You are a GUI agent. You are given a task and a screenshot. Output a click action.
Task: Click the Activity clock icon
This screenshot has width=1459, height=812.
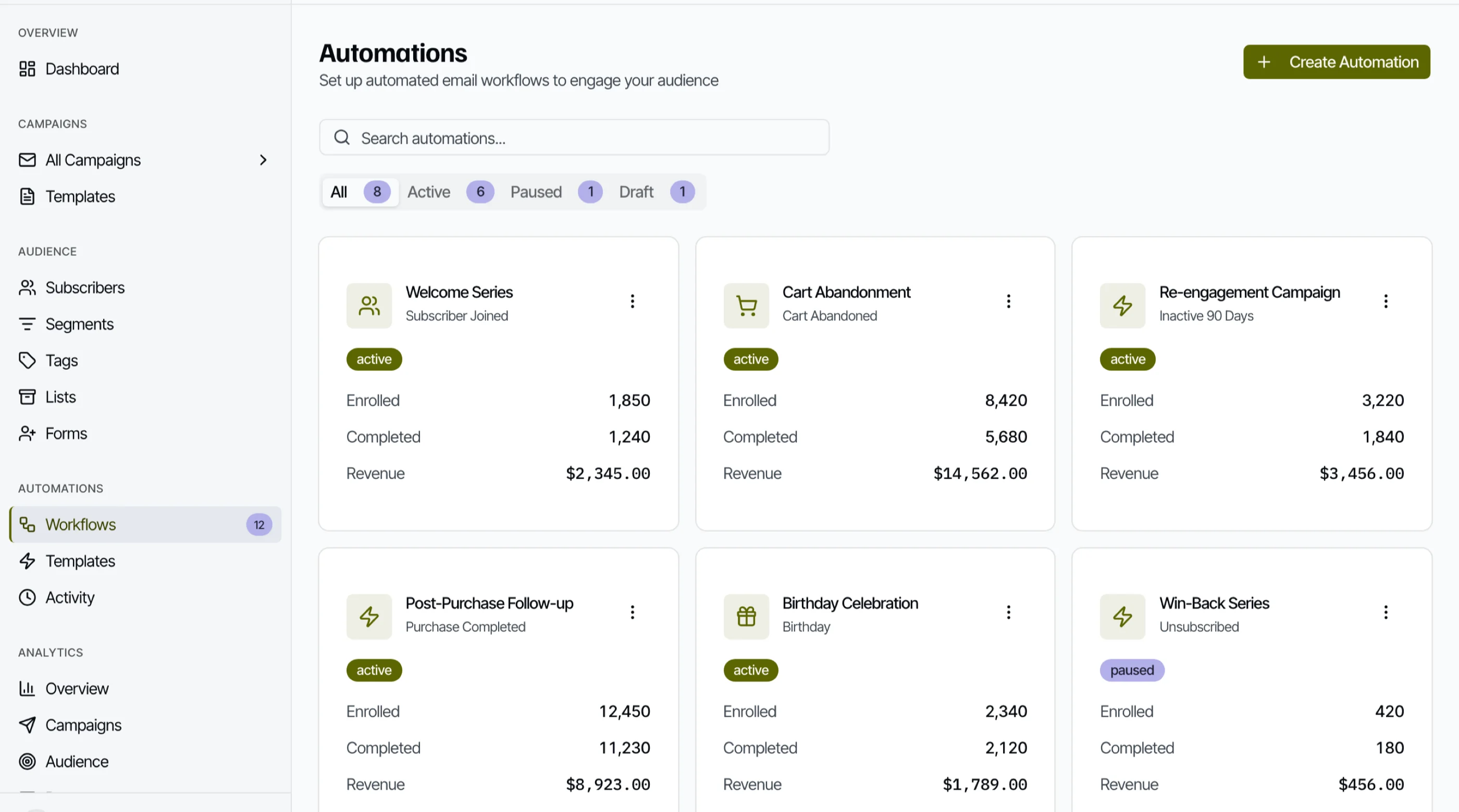coord(27,597)
